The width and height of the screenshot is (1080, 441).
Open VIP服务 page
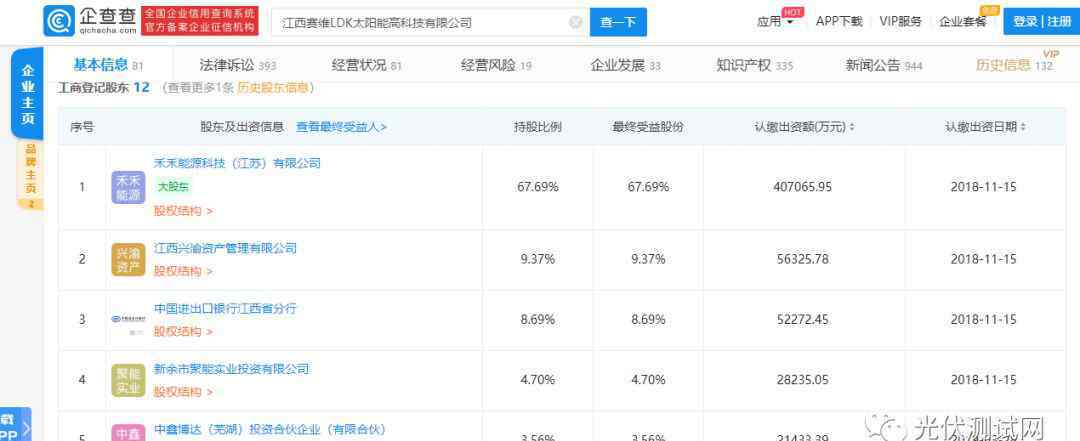(x=900, y=21)
